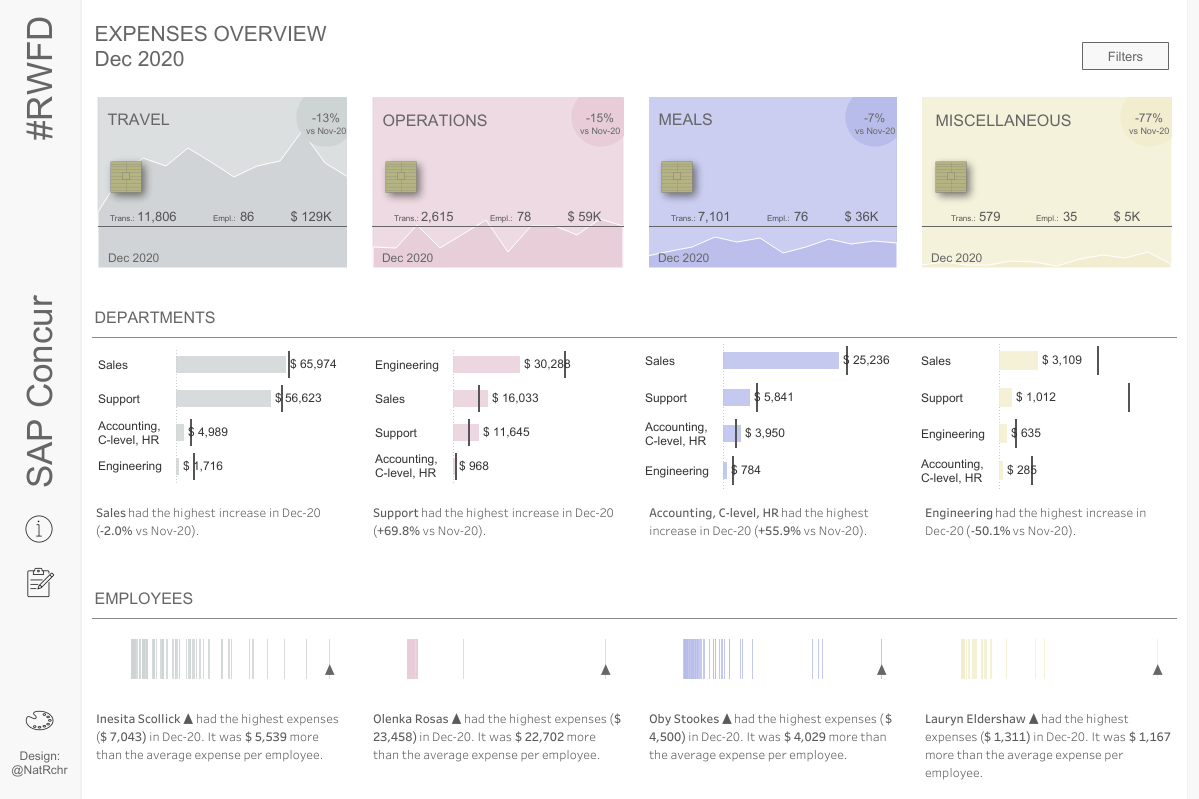Click the info icon in left sidebar

(39, 528)
